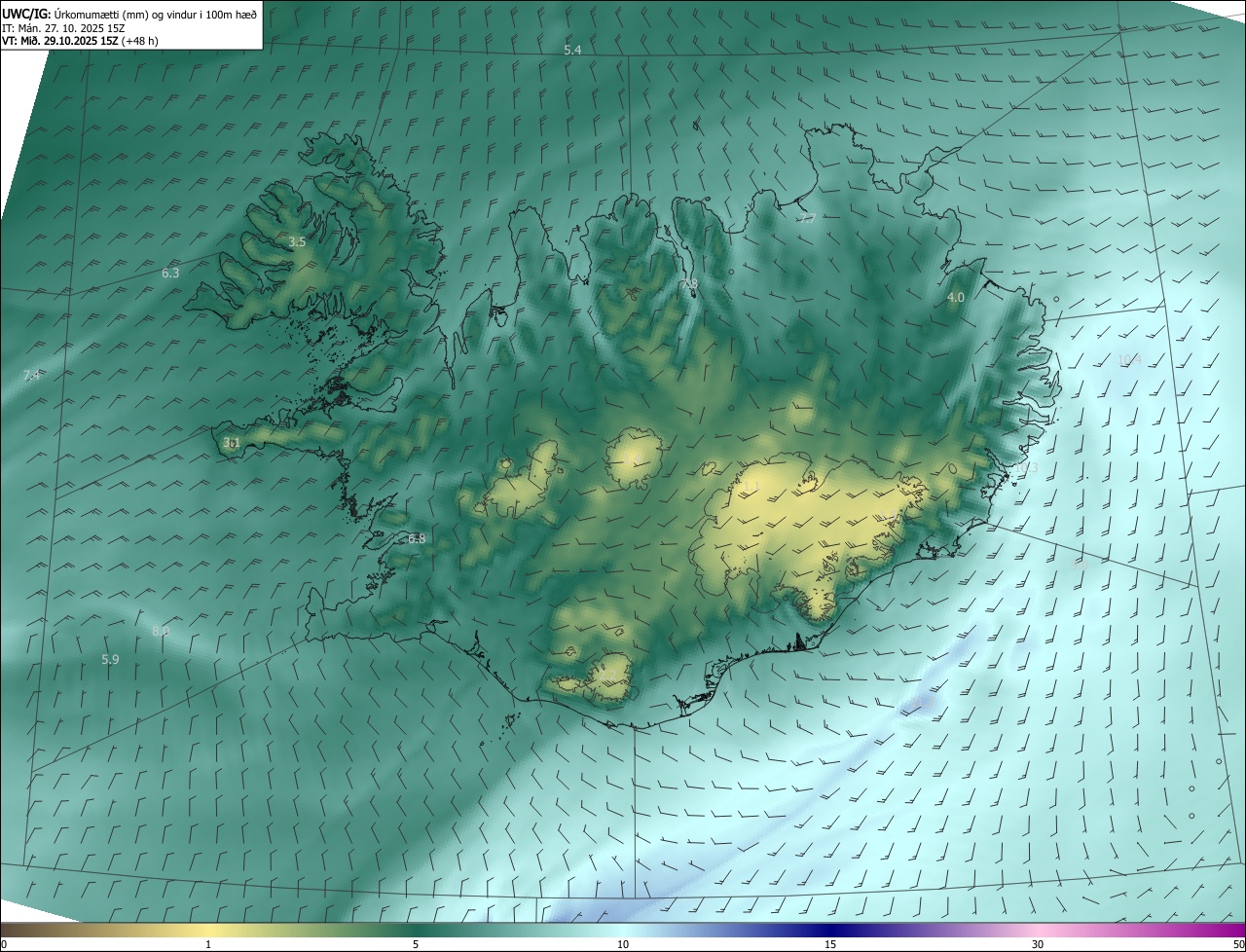
Task: Click the 7.4 value label on the map
Action: (31, 376)
